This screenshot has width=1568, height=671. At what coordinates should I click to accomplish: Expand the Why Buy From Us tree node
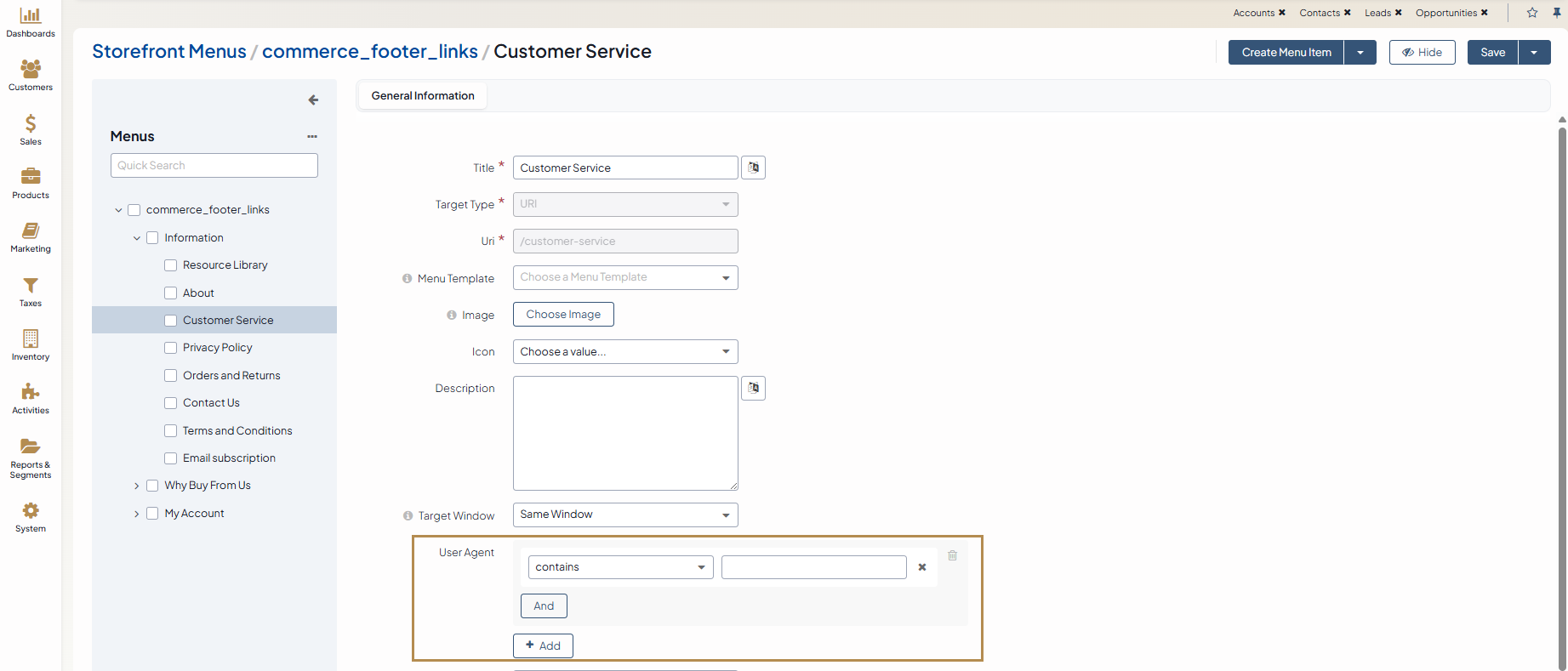coord(136,486)
